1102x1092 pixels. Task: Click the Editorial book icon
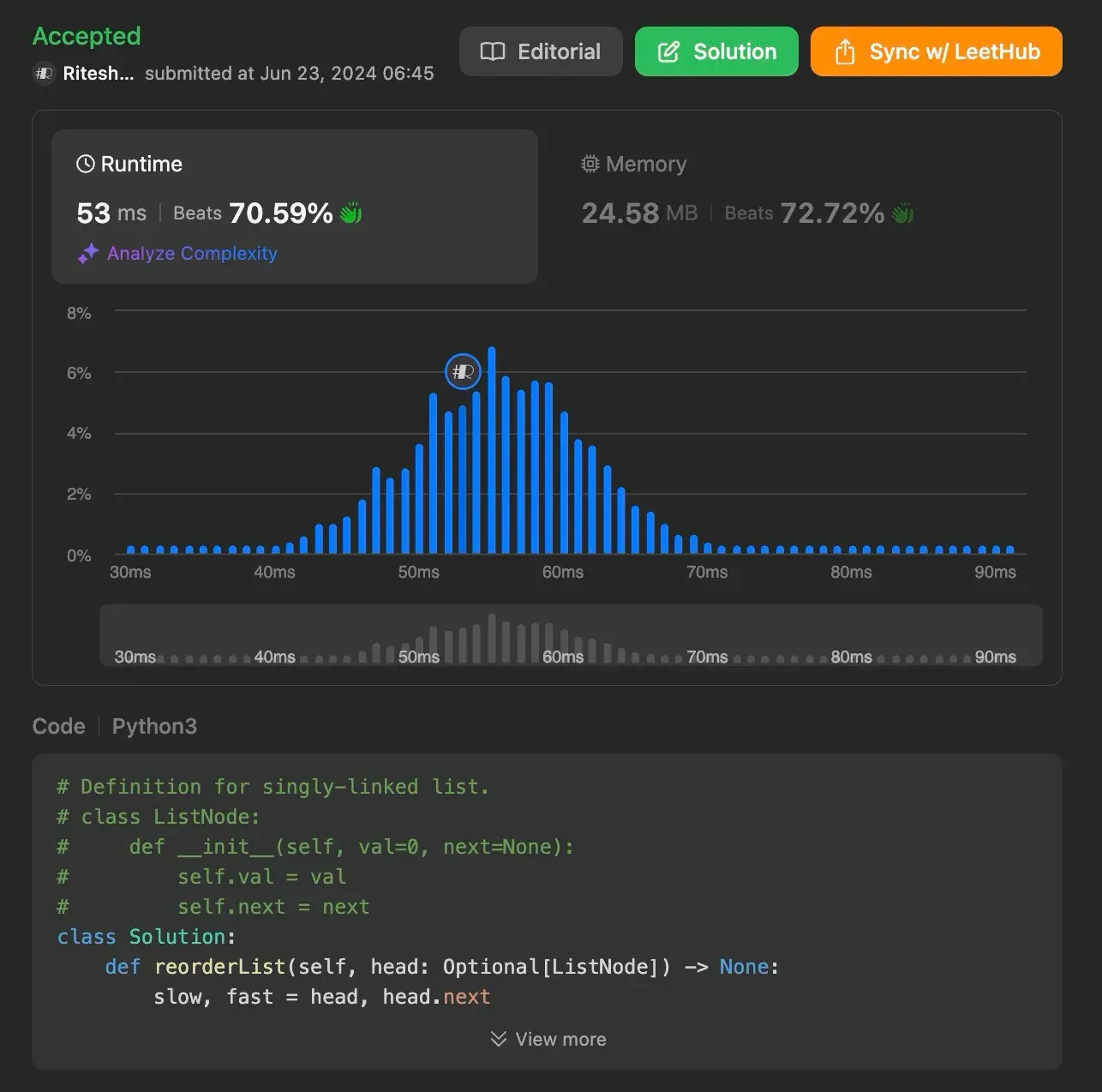pos(492,52)
